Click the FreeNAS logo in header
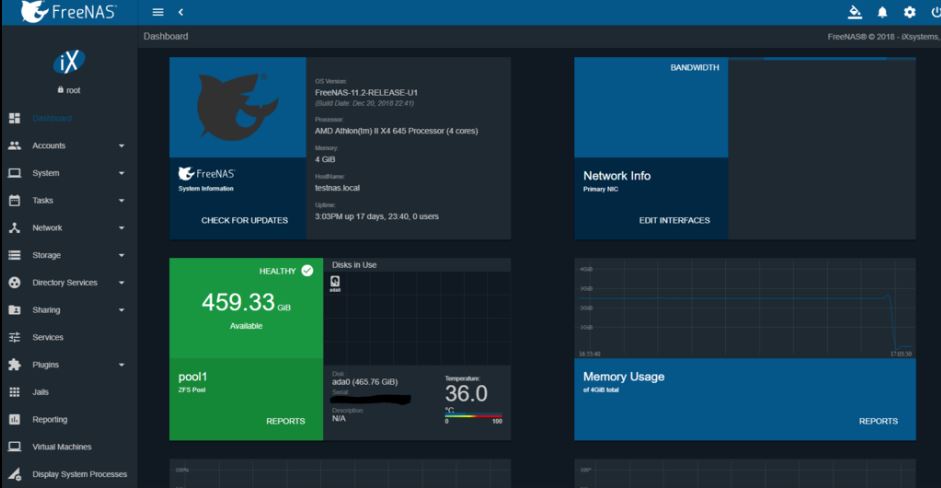 68,11
